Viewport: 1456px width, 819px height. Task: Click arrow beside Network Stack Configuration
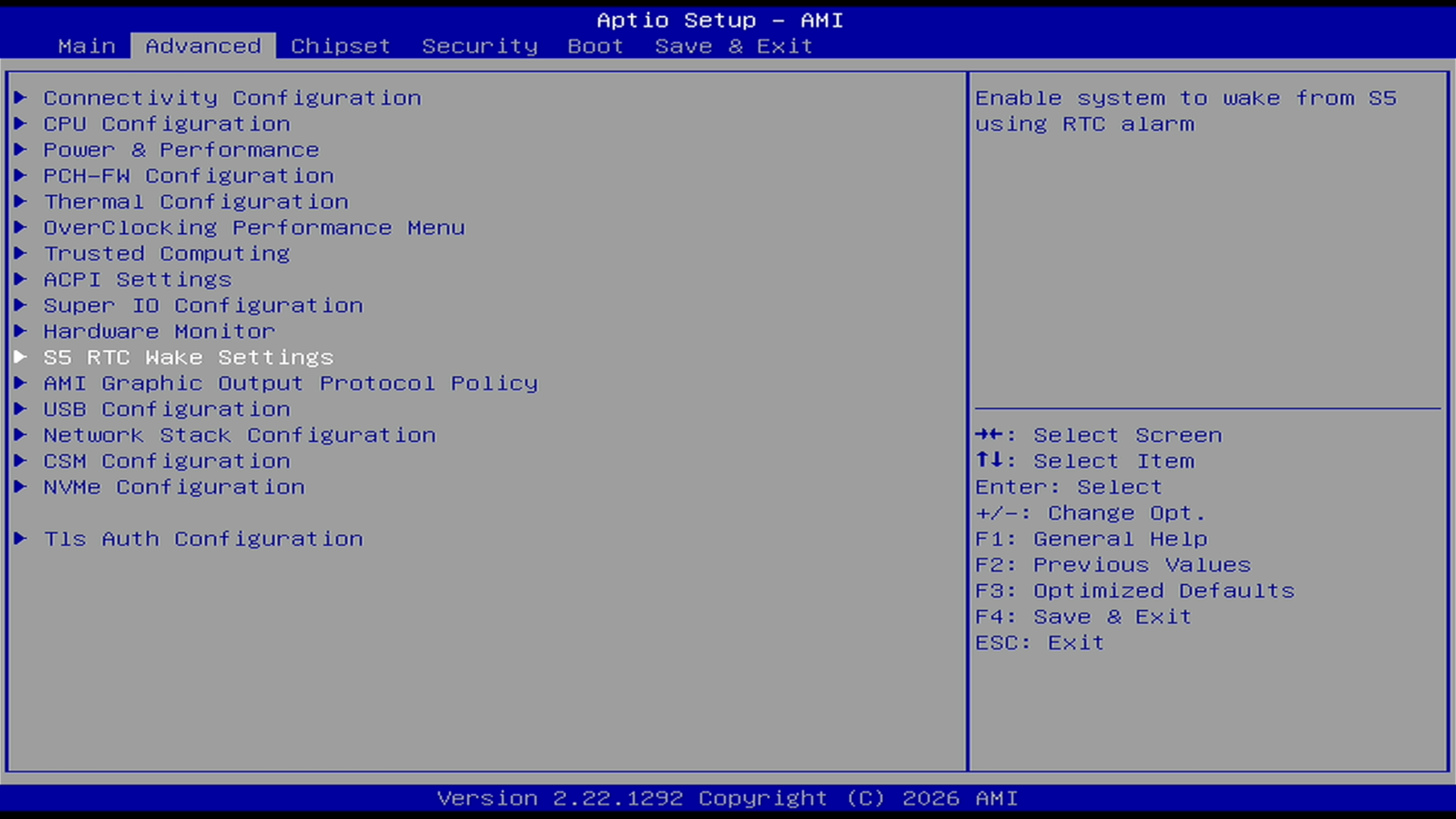click(x=21, y=434)
